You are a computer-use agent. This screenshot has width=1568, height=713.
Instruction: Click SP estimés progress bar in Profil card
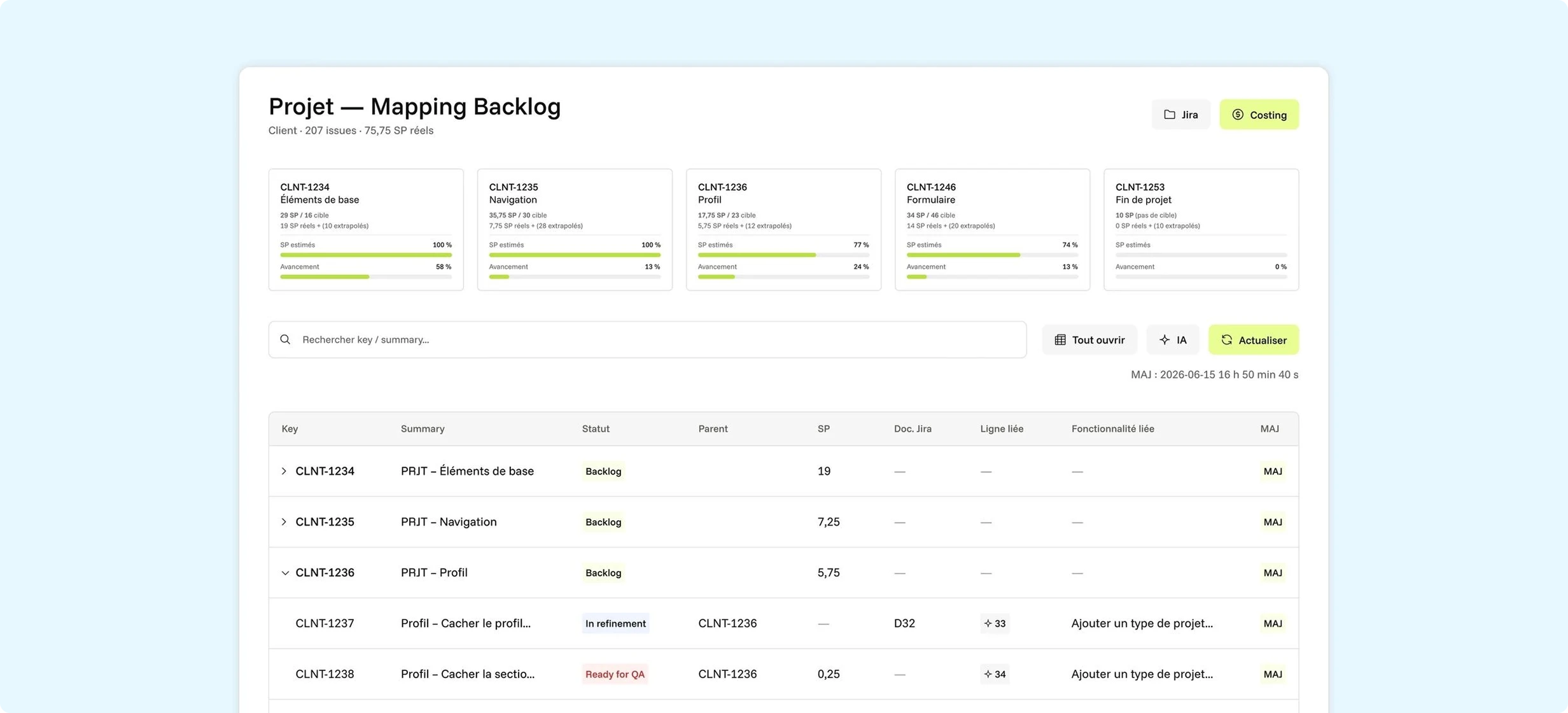[783, 255]
